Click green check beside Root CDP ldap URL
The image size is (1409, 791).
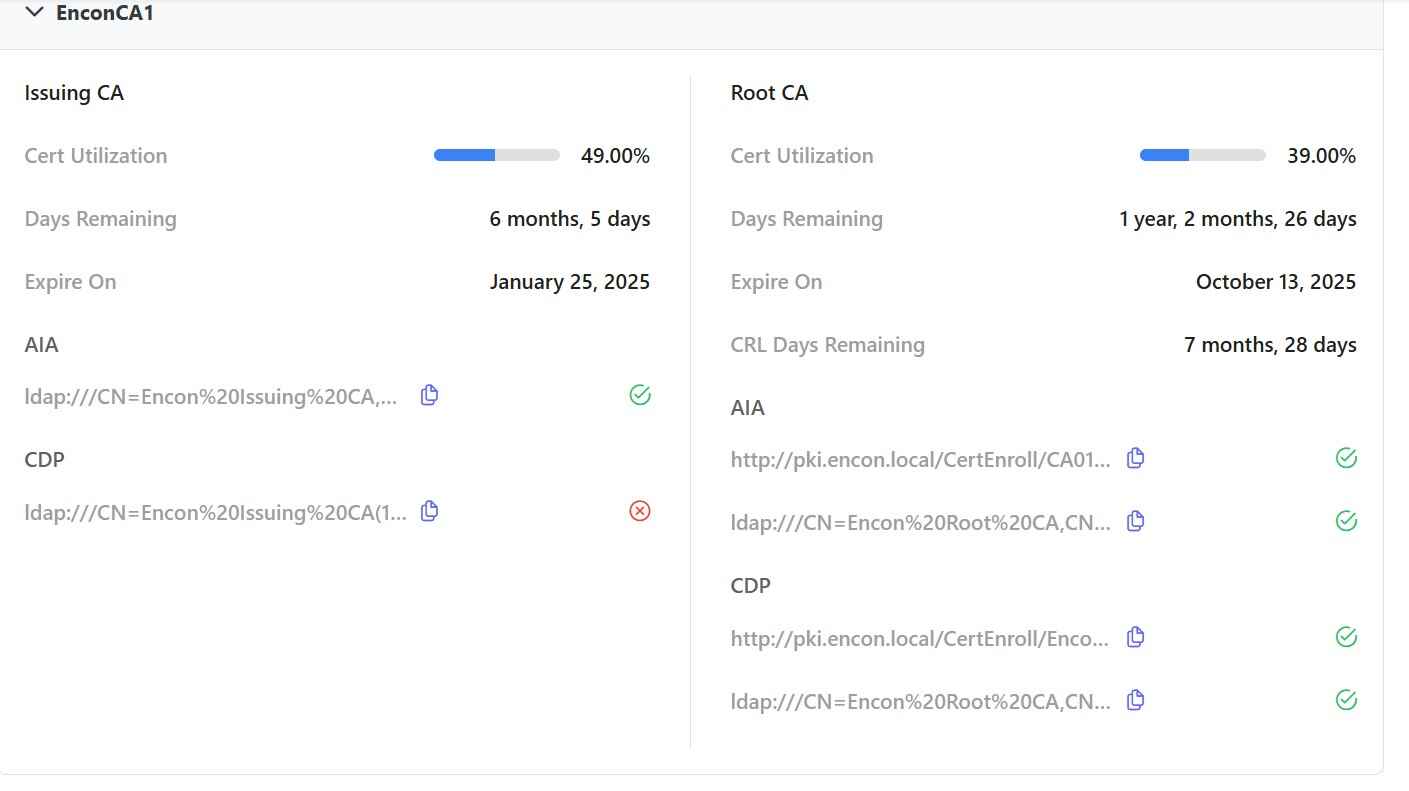pos(1346,700)
